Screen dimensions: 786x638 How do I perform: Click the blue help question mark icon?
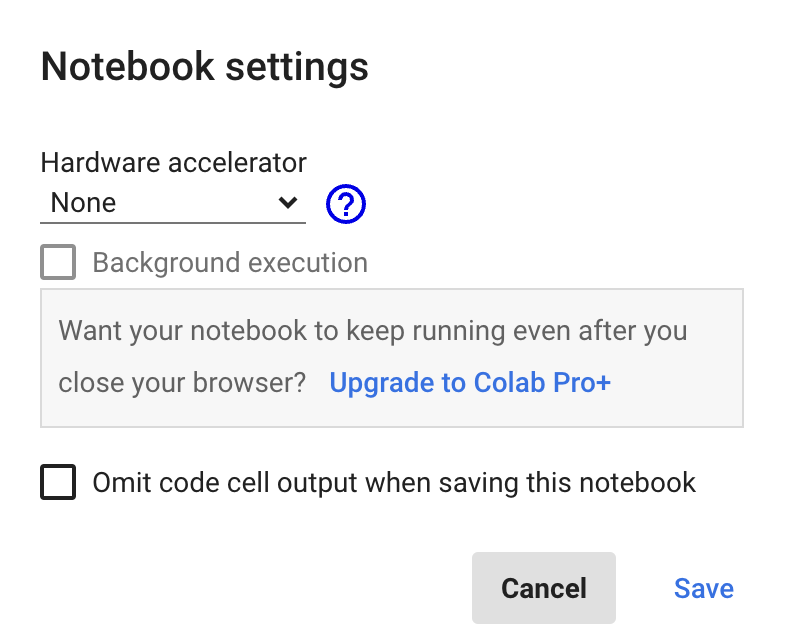(x=346, y=204)
